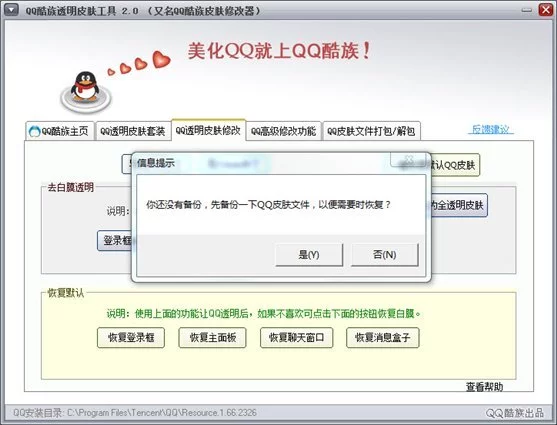The image size is (557, 425).
Task: Click the penguin icon on QQ酷族主页 tab
Action: tap(35, 131)
